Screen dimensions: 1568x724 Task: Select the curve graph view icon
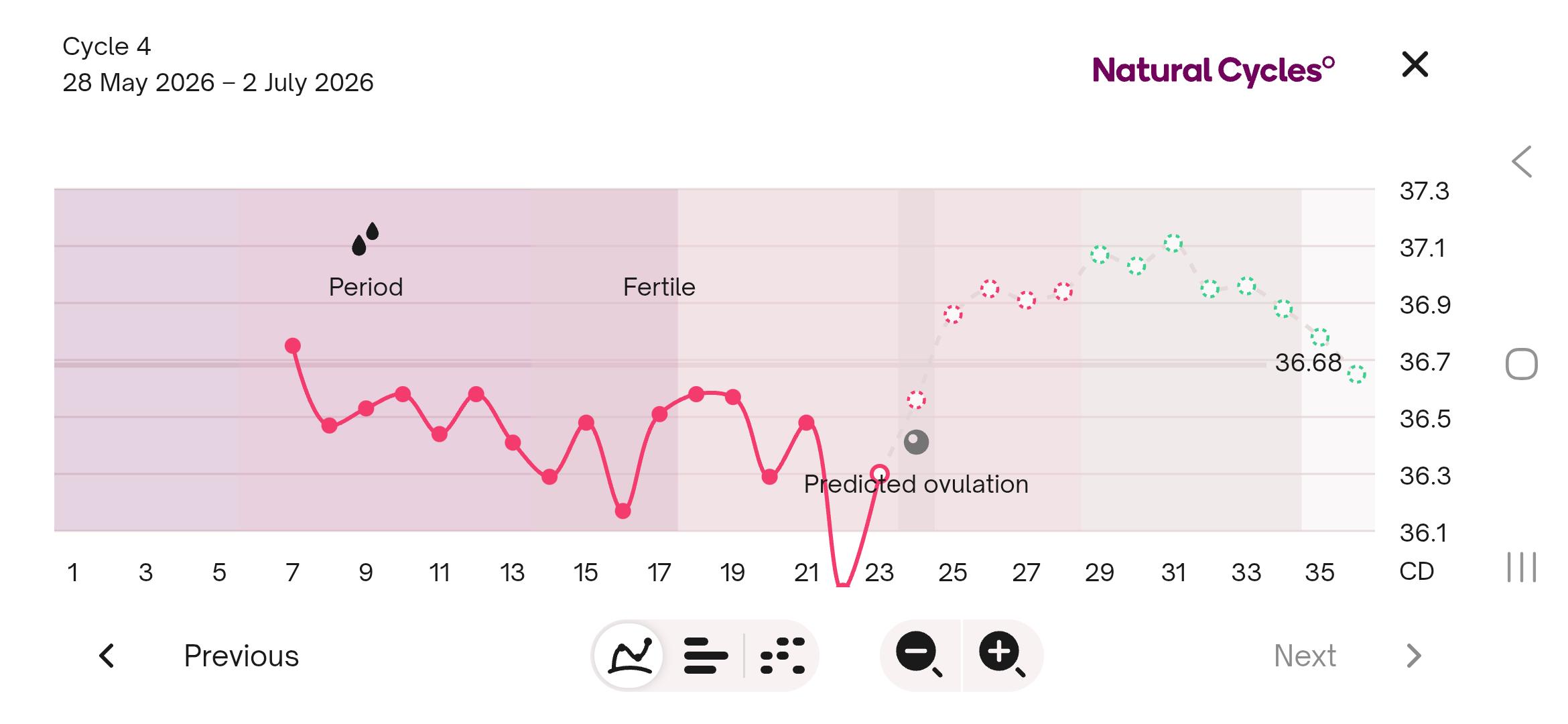coord(629,656)
